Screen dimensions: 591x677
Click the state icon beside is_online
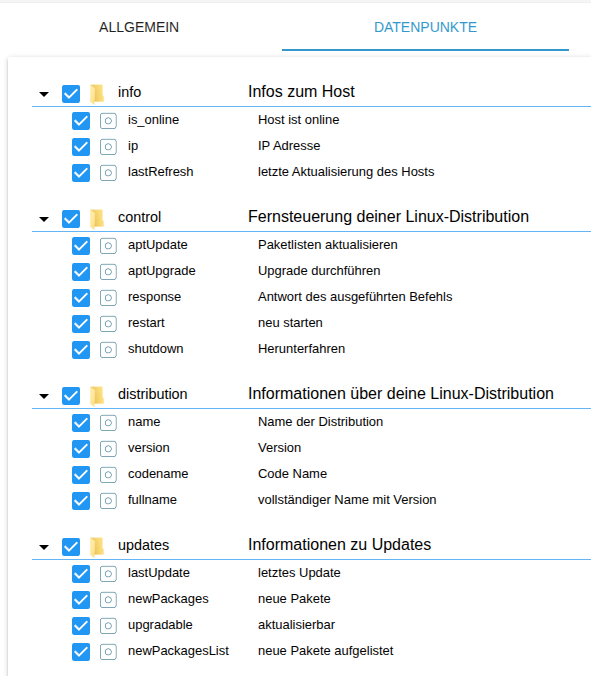pos(108,121)
